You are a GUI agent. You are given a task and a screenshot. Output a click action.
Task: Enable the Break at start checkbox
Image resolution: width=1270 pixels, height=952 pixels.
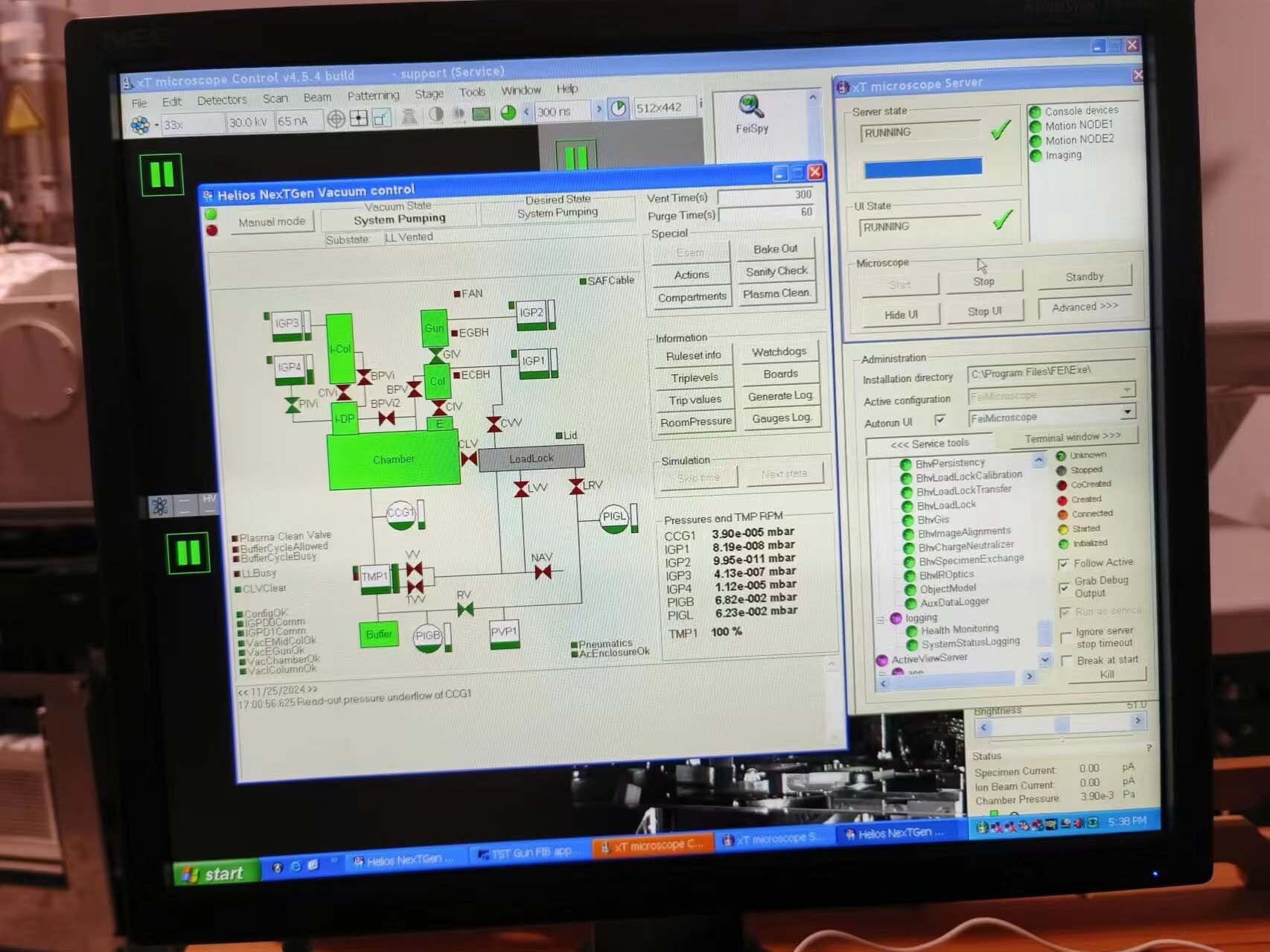(x=1068, y=661)
